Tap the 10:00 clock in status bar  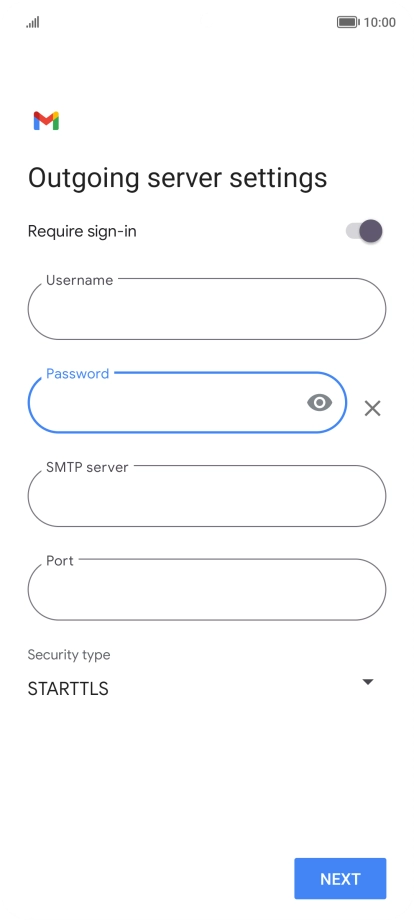[379, 22]
